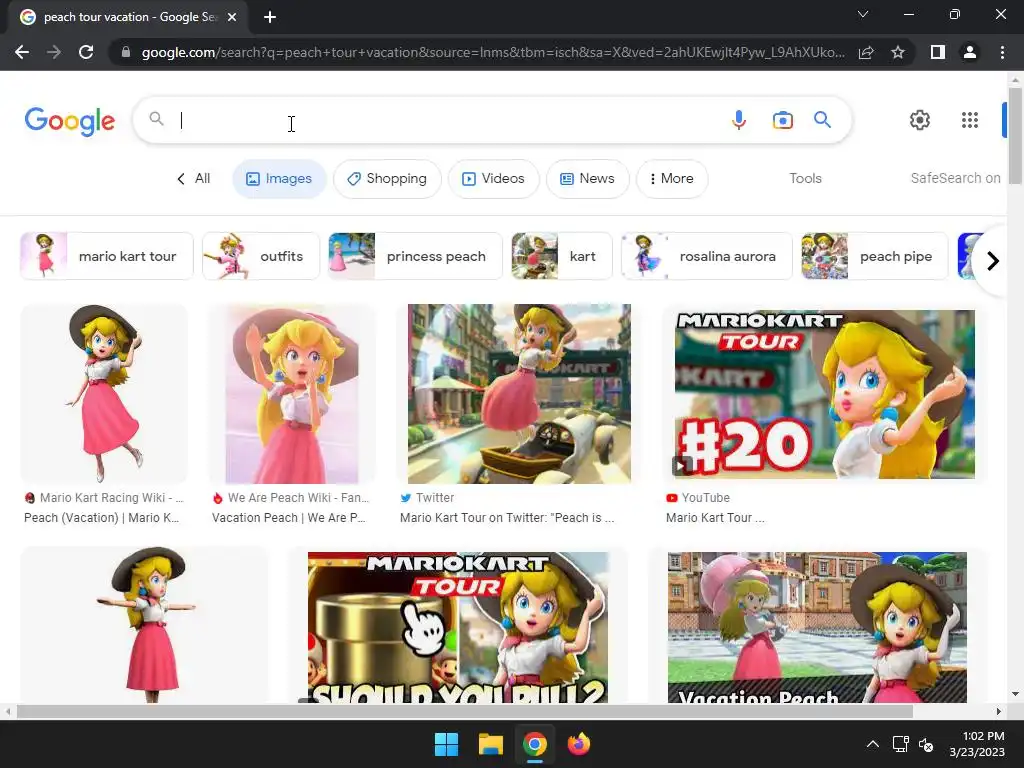Open File Explorer from taskbar
Screen dimensions: 1024x768
(490, 744)
